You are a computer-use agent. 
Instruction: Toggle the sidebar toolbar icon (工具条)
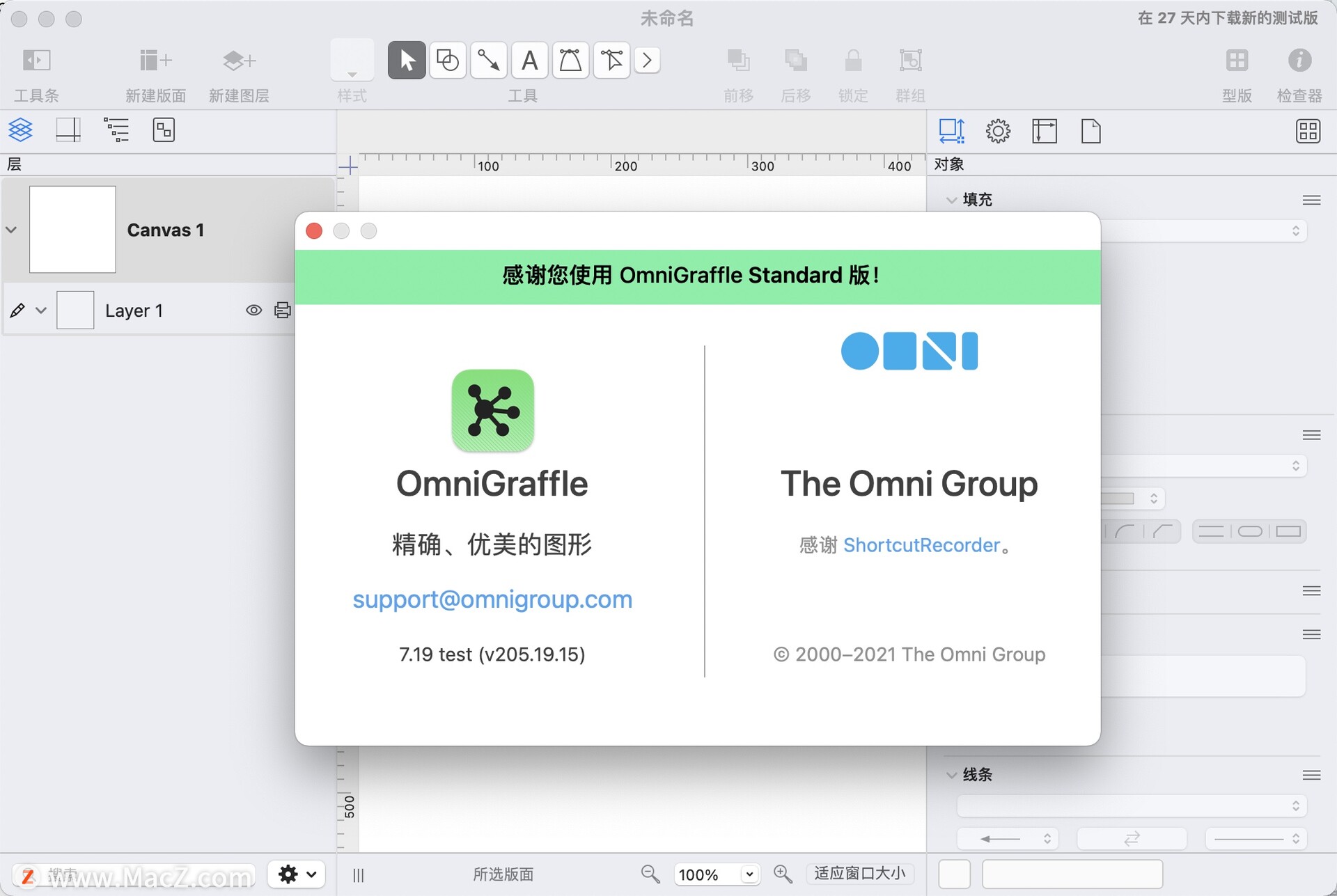point(36,61)
